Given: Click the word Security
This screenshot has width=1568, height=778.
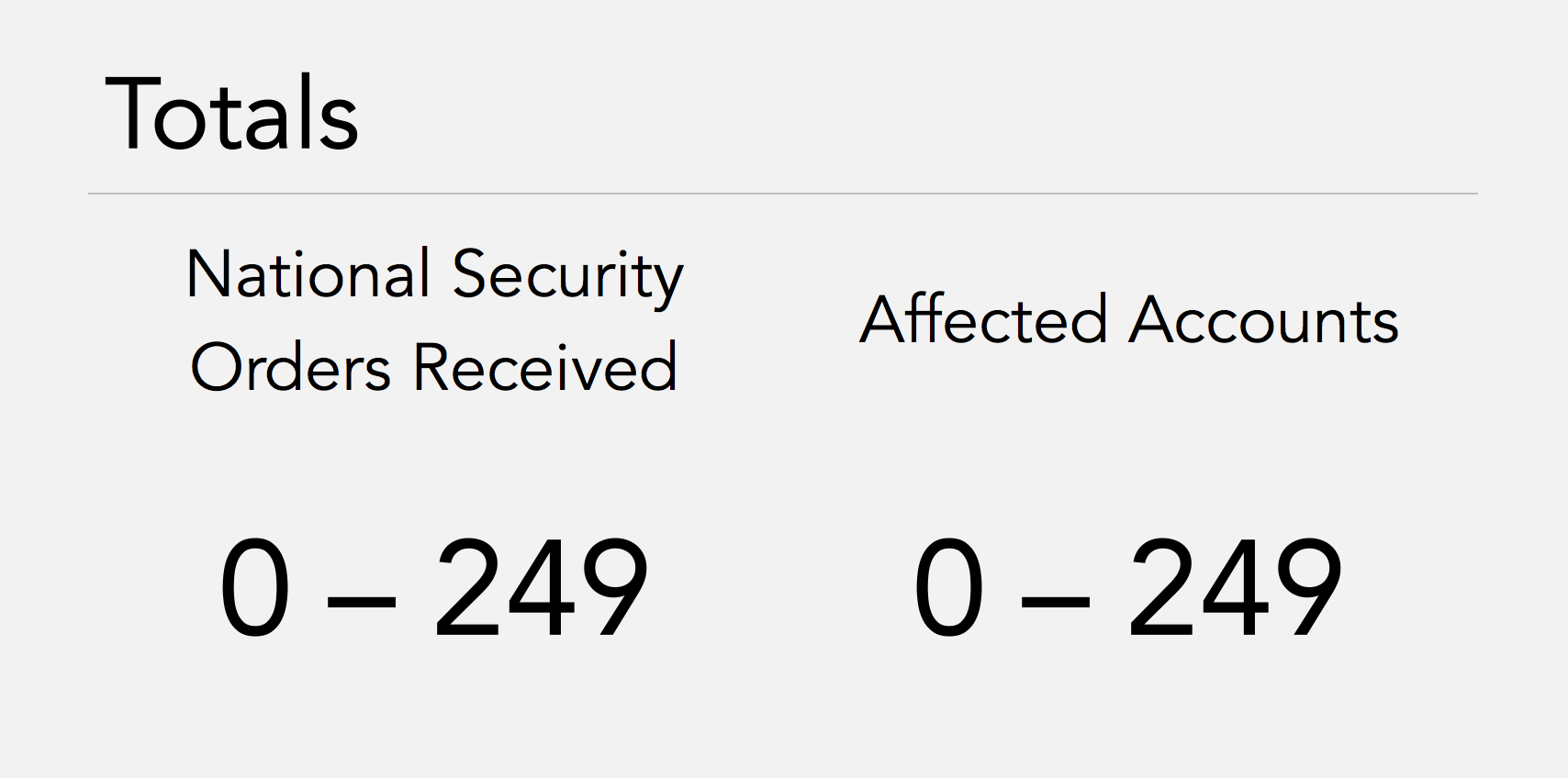Looking at the screenshot, I should coord(568,274).
